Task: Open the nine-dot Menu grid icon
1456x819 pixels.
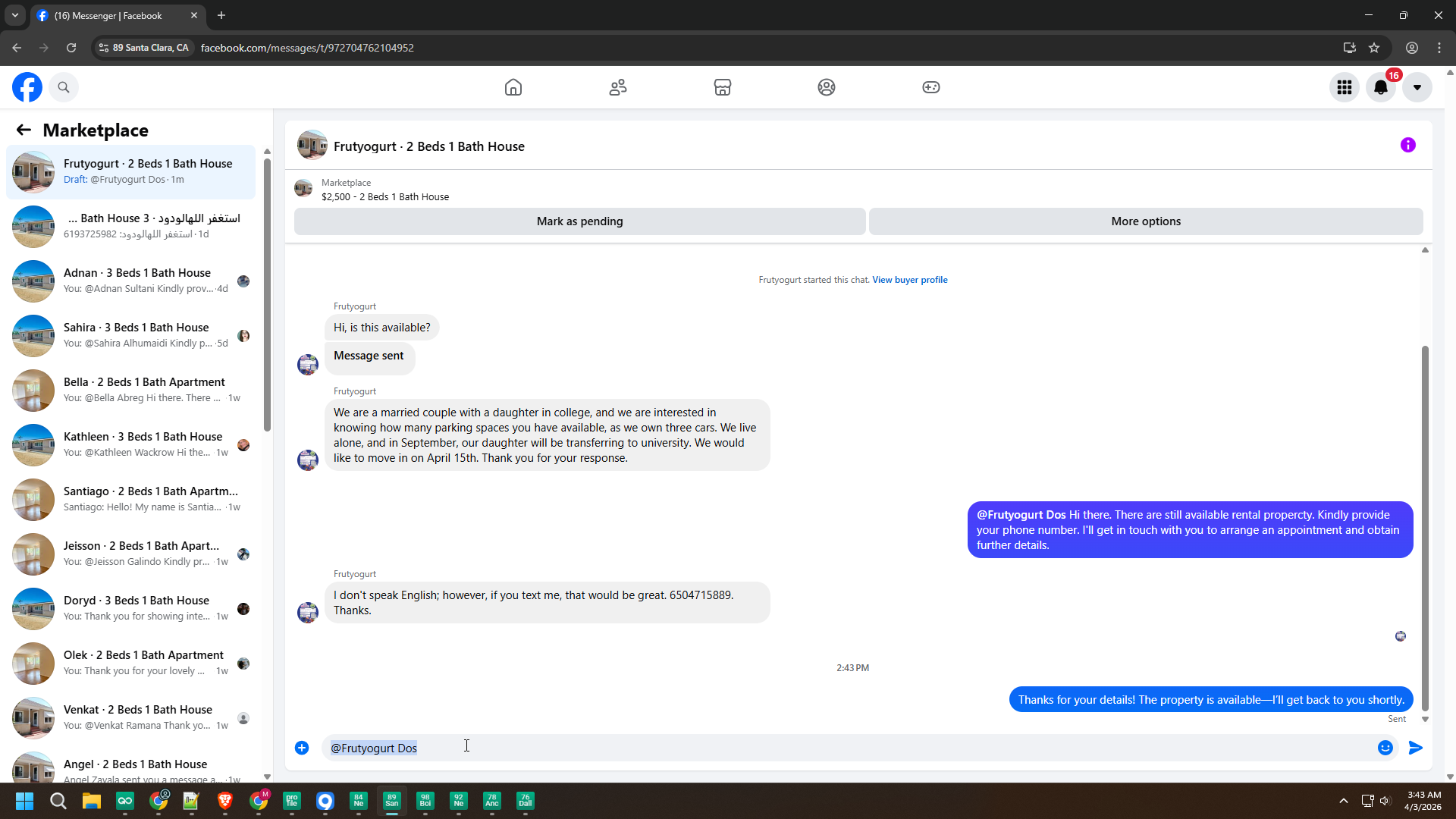Action: click(1345, 87)
